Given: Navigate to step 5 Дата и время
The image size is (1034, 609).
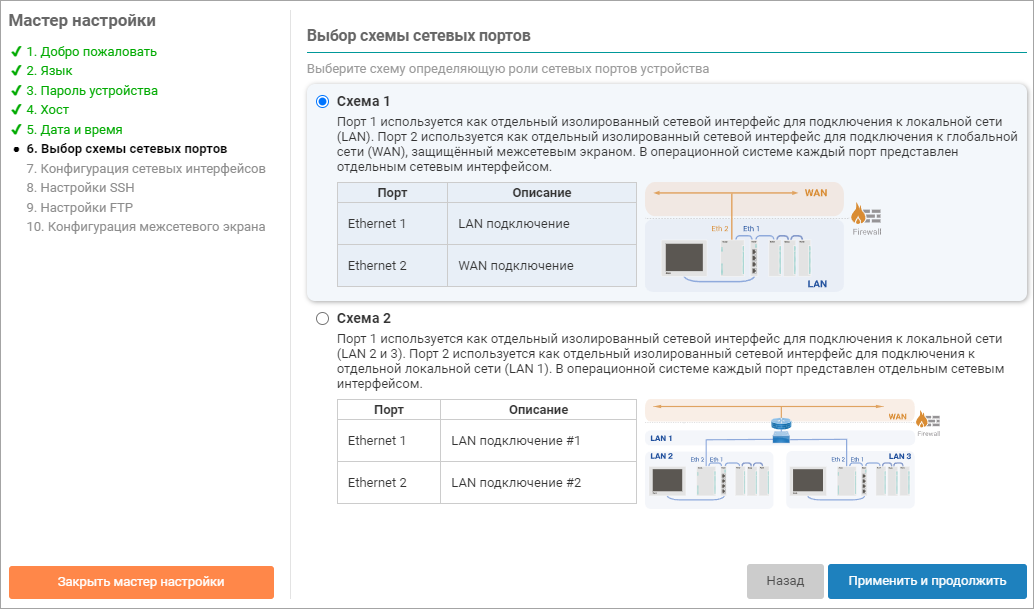Looking at the screenshot, I should tap(74, 130).
